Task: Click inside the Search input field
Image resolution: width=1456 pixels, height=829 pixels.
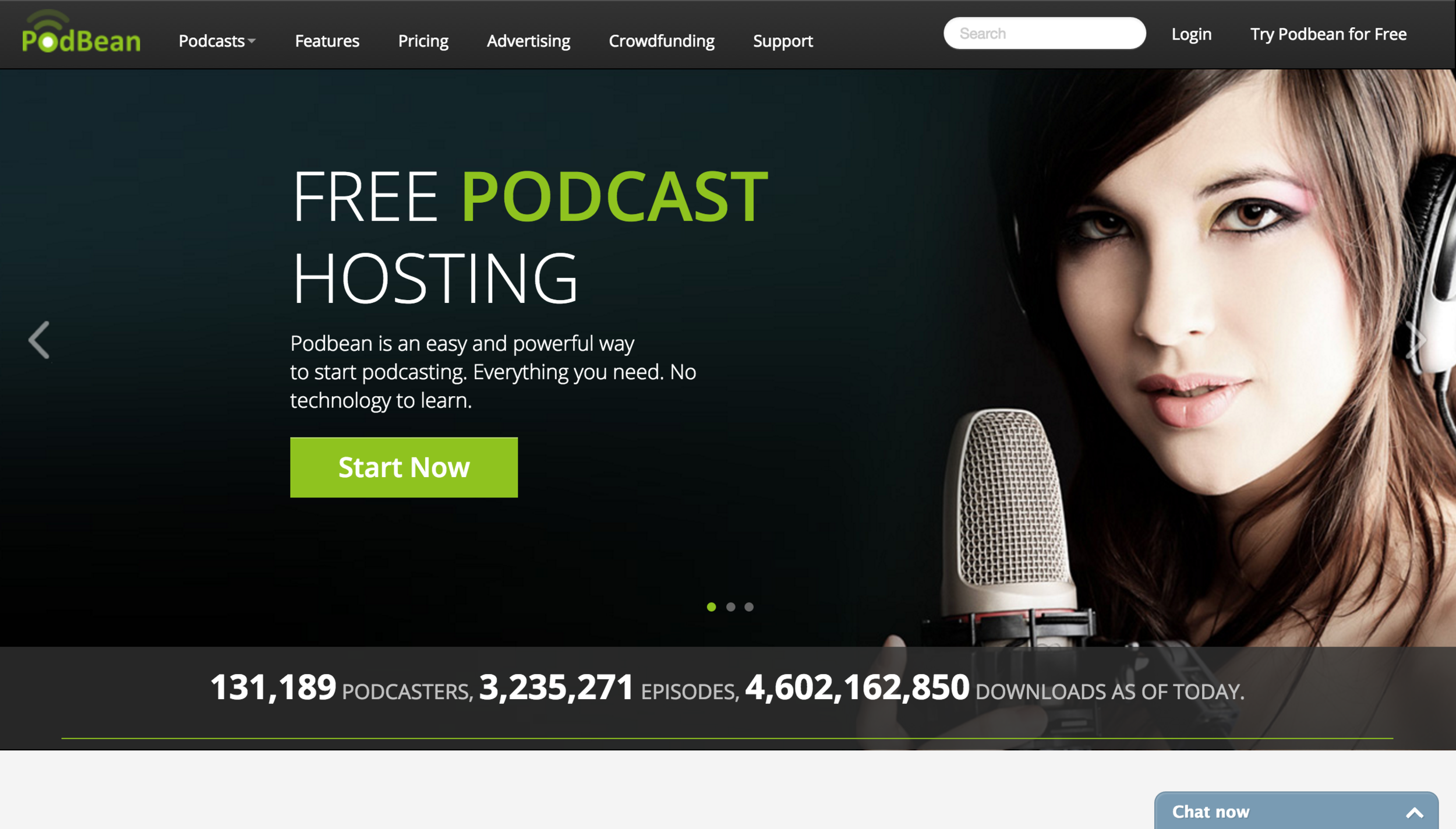Action: pyautogui.click(x=1044, y=33)
